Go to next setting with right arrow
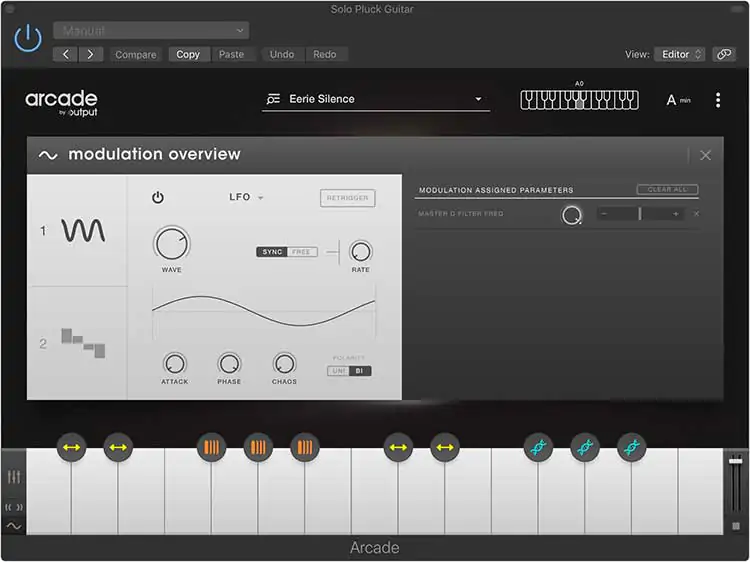 tap(90, 55)
